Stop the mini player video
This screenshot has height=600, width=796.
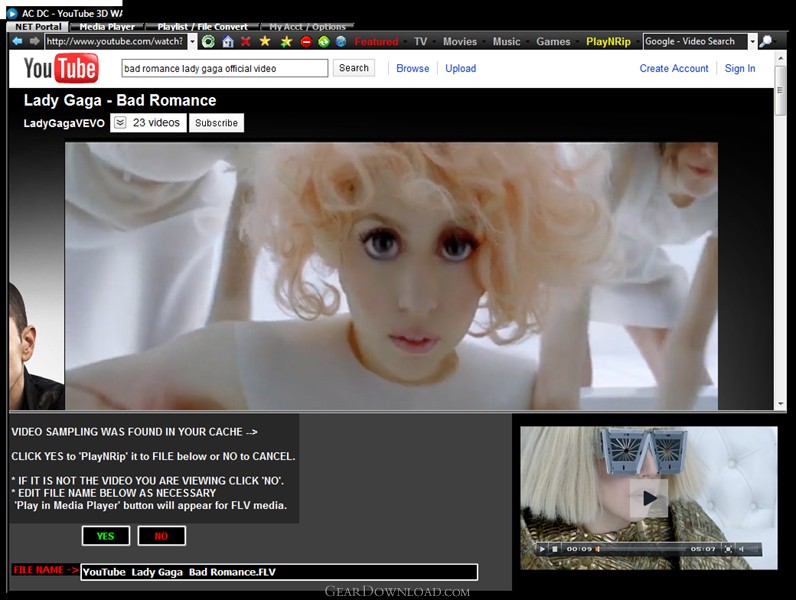pos(555,549)
